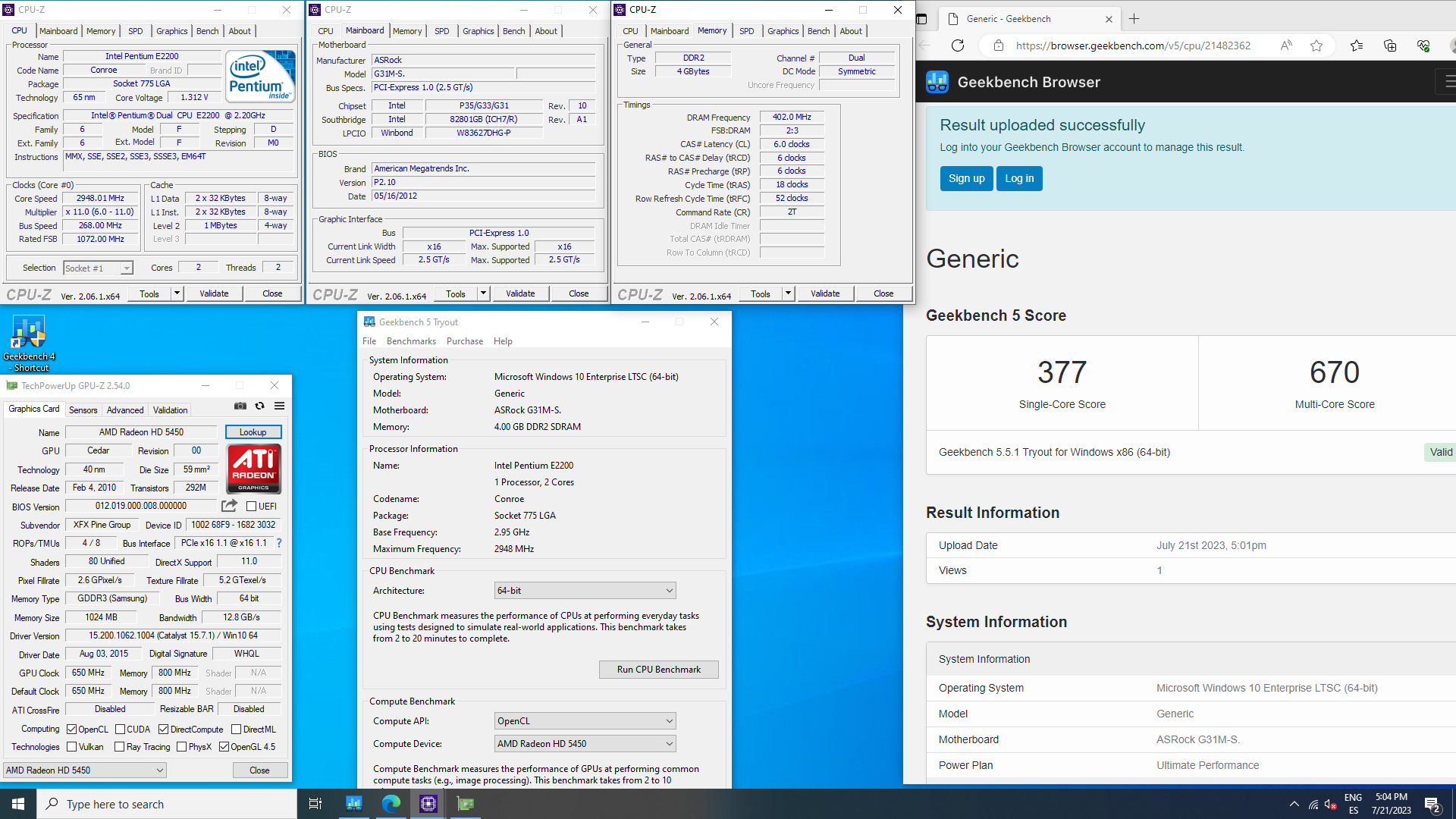
Task: Click the Close button in GPU-Z
Action: point(260,770)
